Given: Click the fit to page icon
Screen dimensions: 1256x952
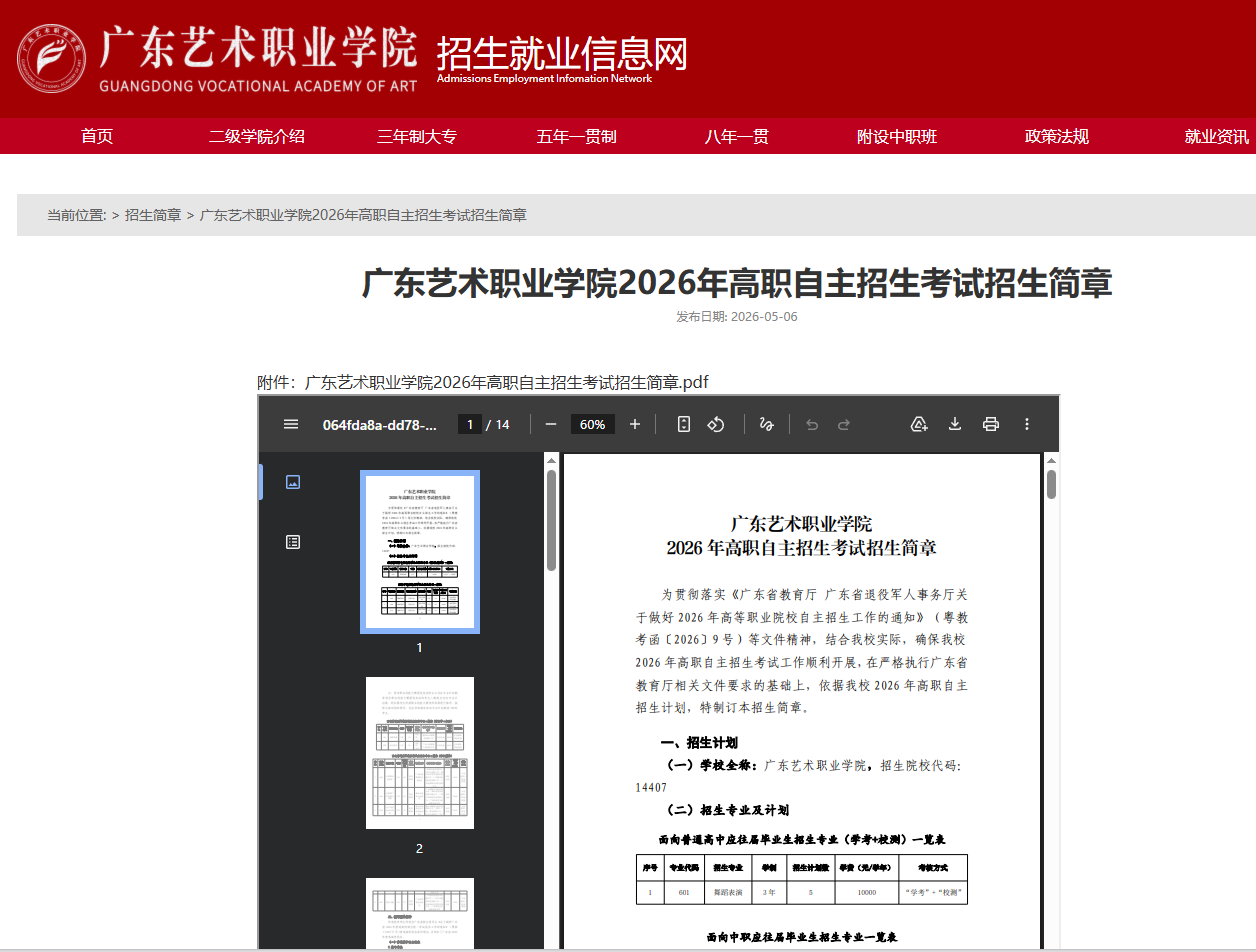Looking at the screenshot, I should click(684, 424).
